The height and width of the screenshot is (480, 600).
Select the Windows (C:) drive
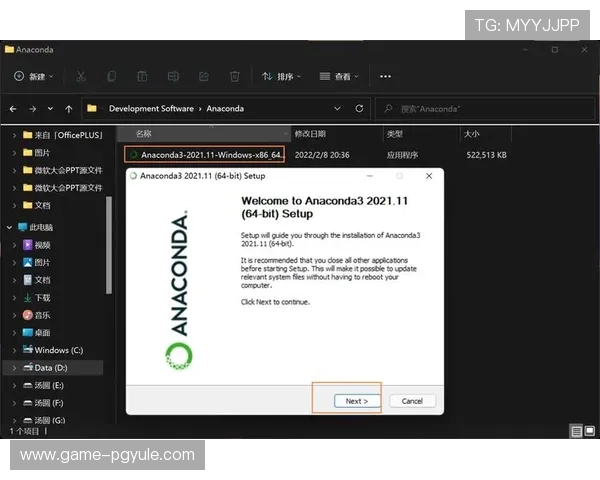pyautogui.click(x=53, y=350)
